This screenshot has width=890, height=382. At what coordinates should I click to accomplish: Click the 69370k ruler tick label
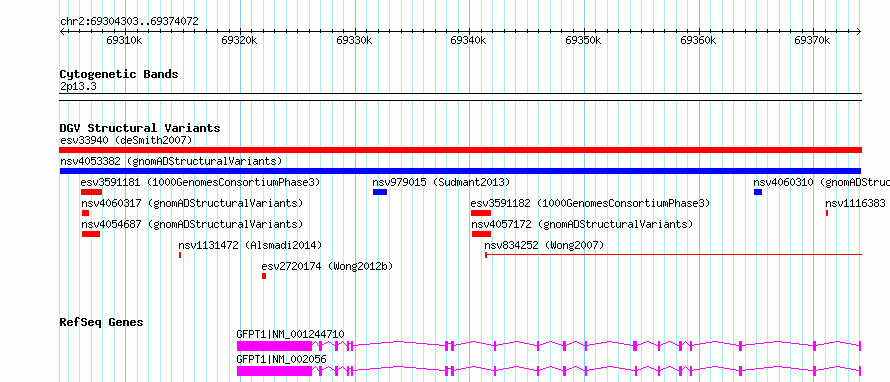812,40
